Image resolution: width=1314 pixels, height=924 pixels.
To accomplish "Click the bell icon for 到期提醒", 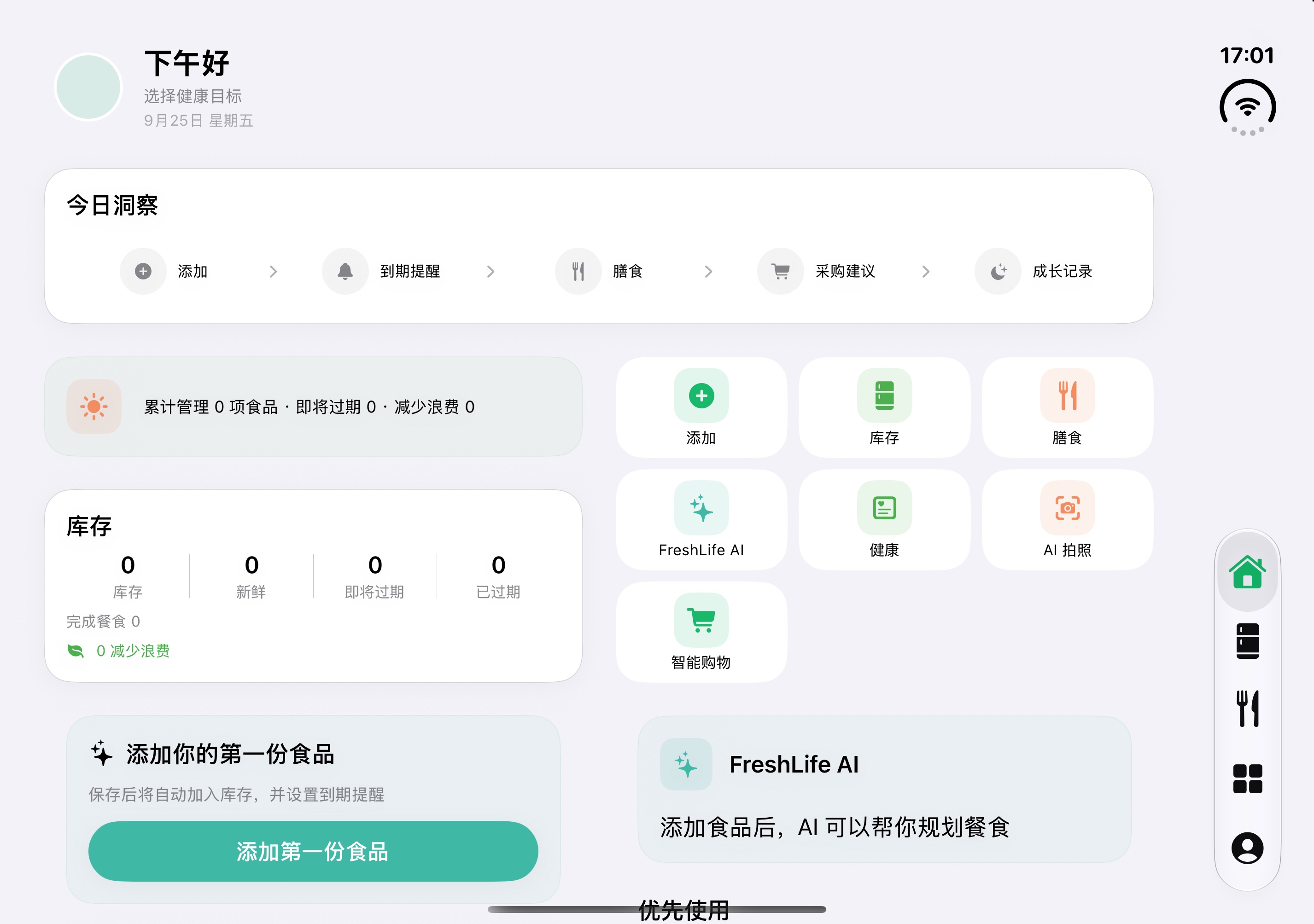I will (x=345, y=271).
